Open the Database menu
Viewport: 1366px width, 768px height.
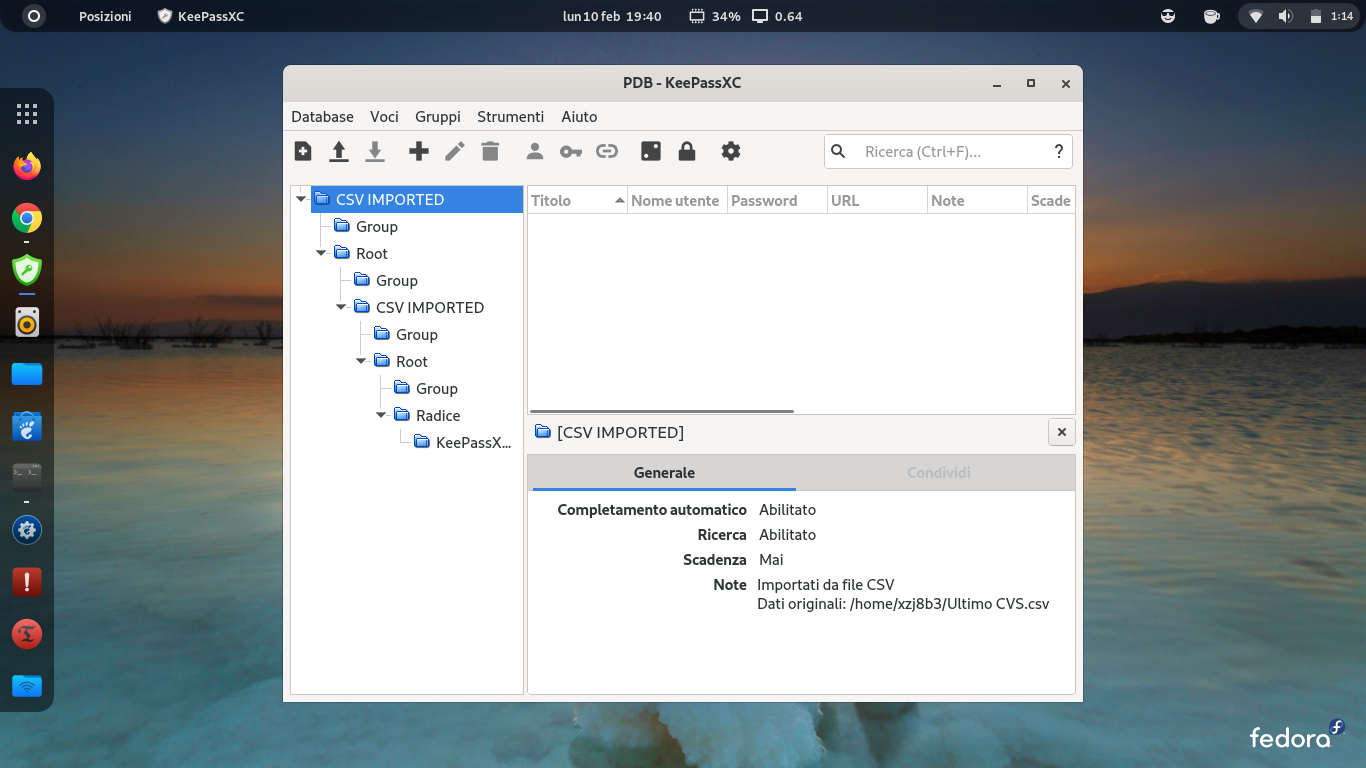pos(322,116)
